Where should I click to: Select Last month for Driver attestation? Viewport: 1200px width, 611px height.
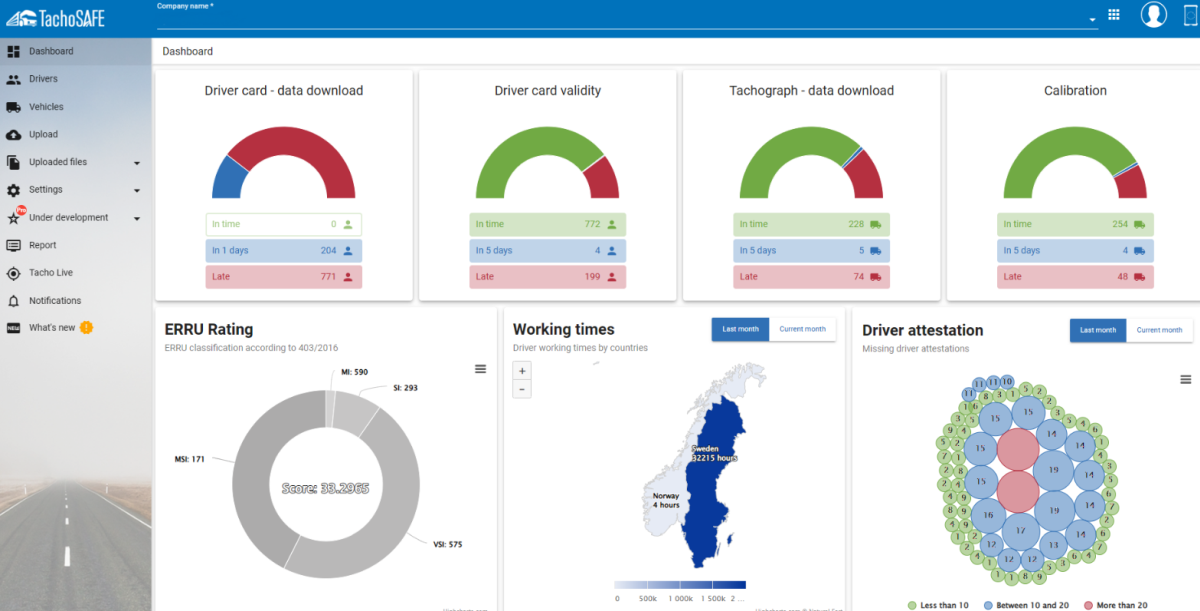coord(1098,330)
